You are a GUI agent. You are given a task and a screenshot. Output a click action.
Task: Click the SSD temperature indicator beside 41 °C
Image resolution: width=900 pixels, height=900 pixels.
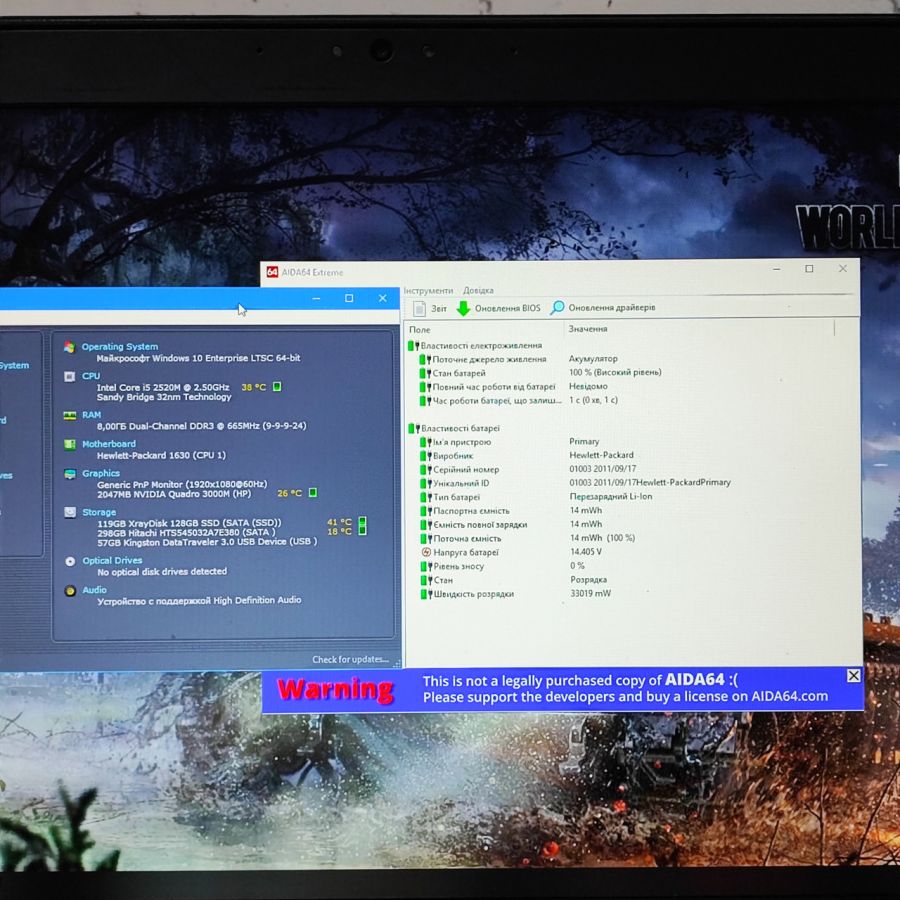pyautogui.click(x=362, y=521)
